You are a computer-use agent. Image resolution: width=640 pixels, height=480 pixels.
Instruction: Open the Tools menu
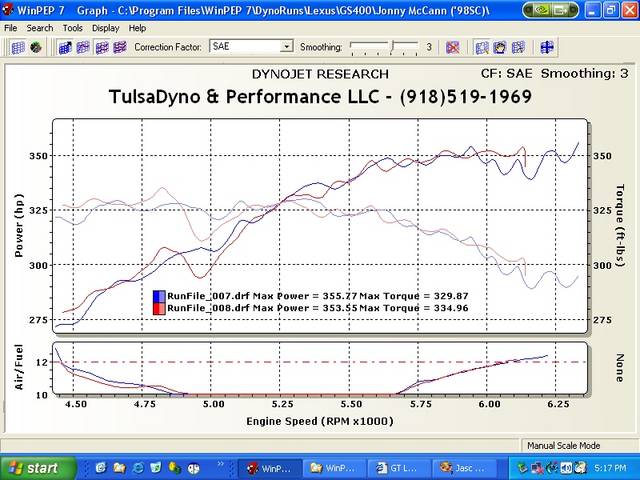pos(72,28)
